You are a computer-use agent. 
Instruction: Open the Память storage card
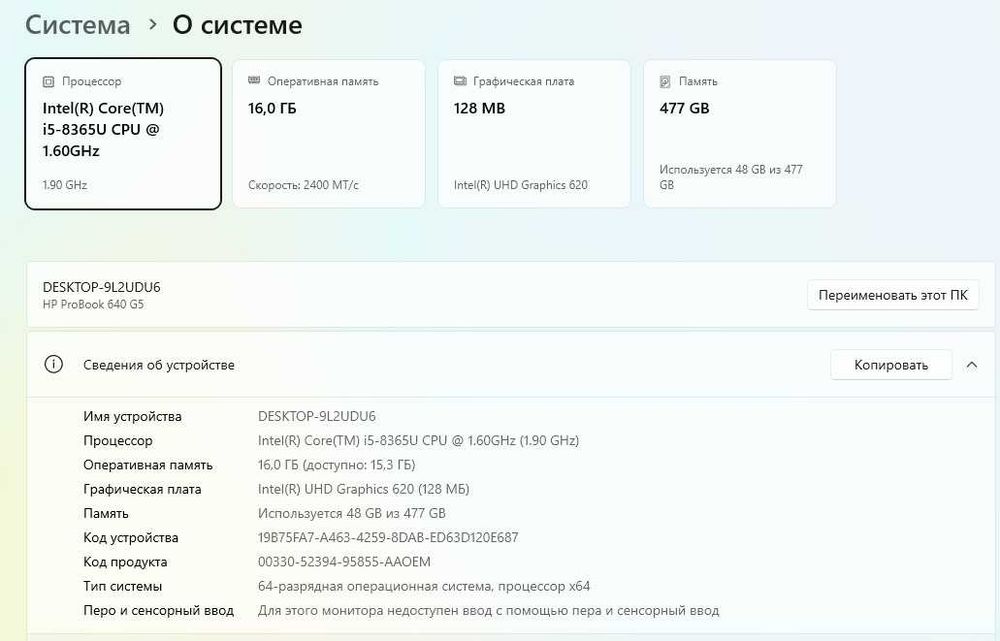740,133
